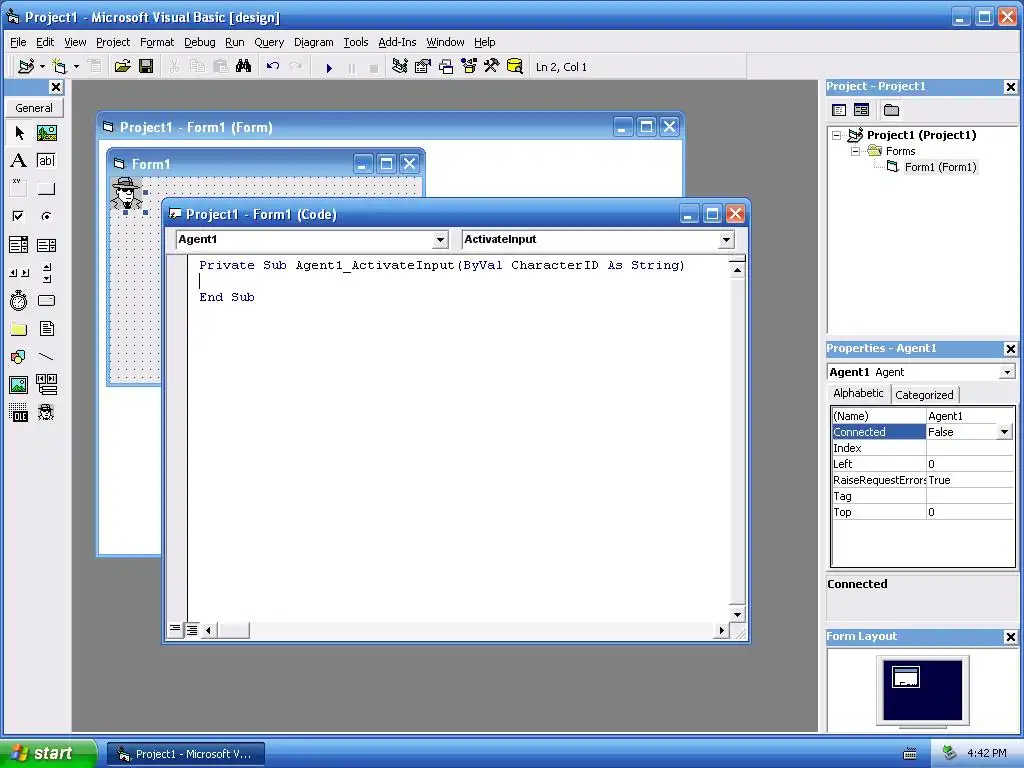Viewport: 1024px width, 768px height.
Task: Click the code window vertical scrollbar down arrow
Action: tap(737, 614)
